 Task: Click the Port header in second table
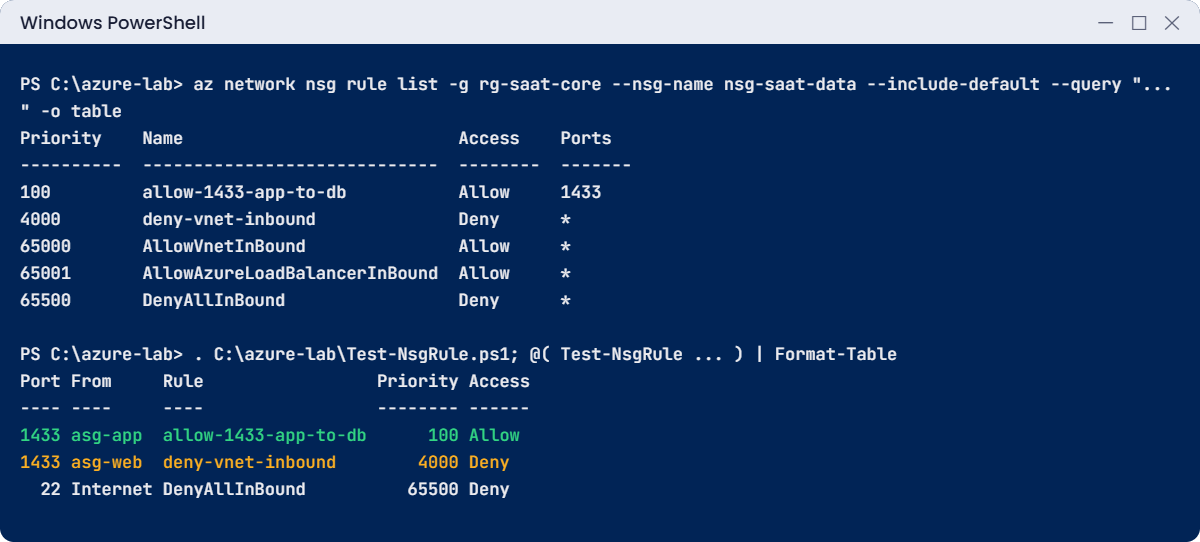[x=40, y=381]
